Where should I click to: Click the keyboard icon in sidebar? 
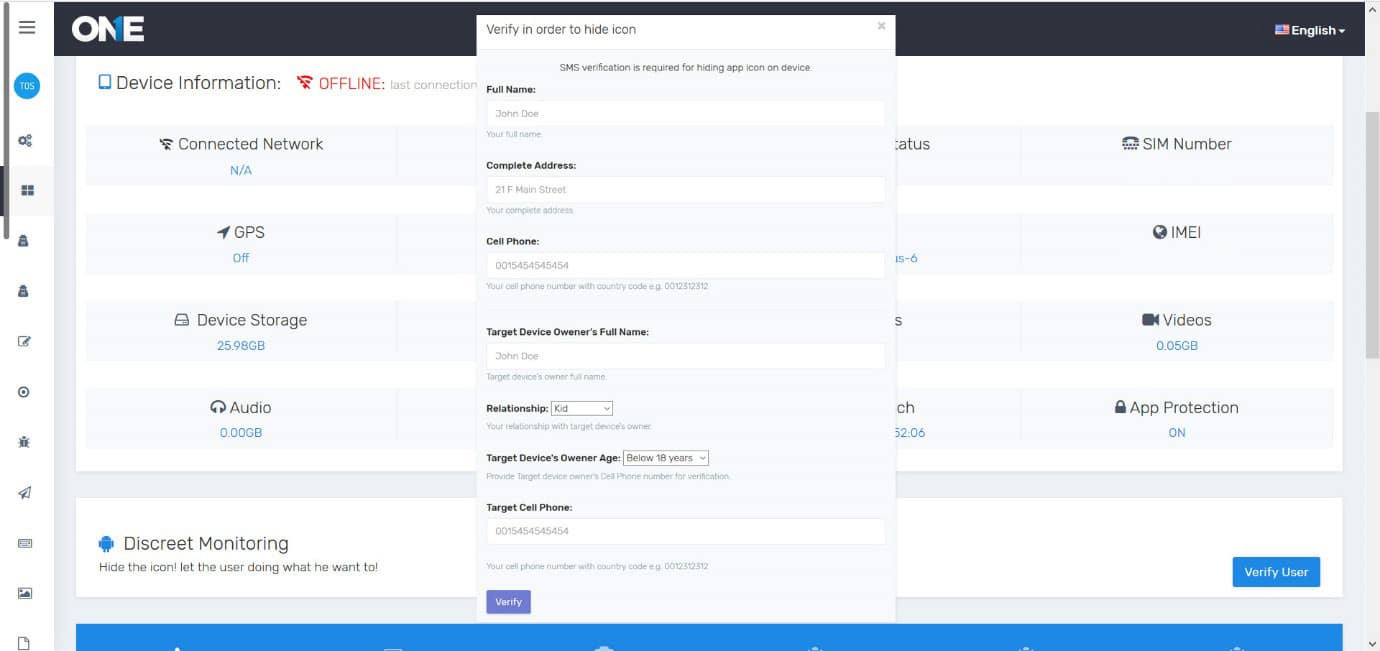tap(25, 543)
